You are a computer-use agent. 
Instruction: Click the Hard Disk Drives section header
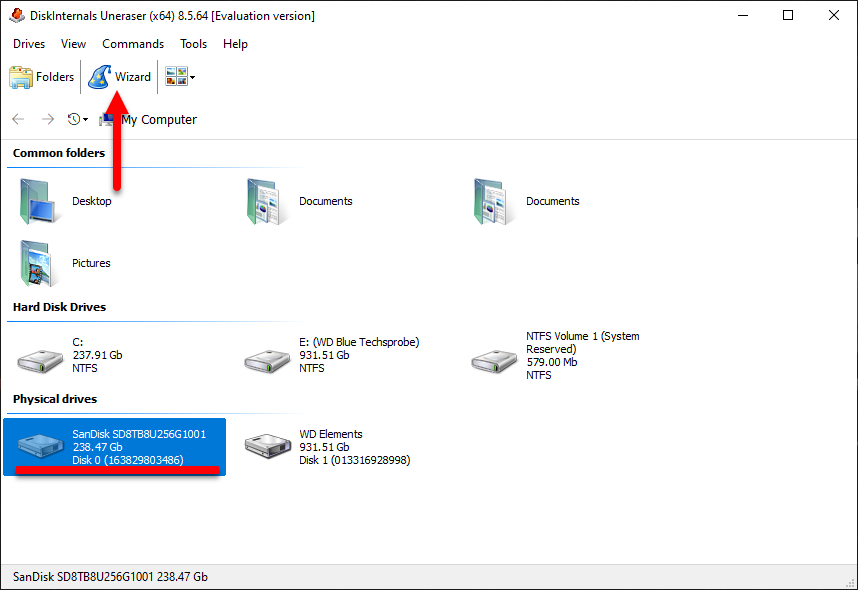point(59,307)
